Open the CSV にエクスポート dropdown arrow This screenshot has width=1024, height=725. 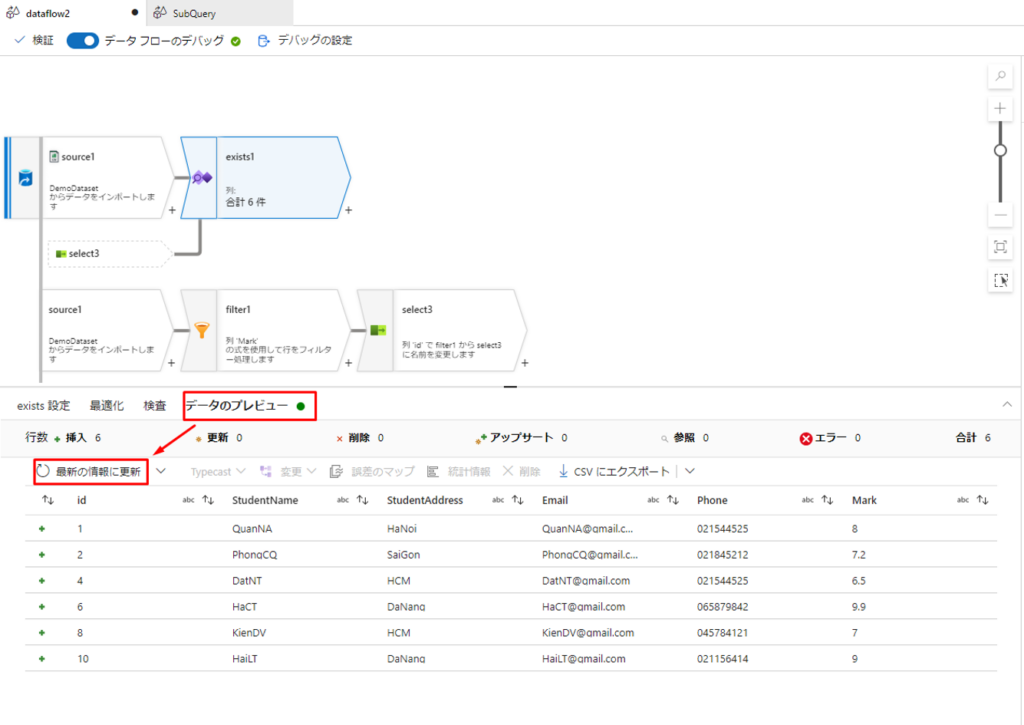point(689,471)
